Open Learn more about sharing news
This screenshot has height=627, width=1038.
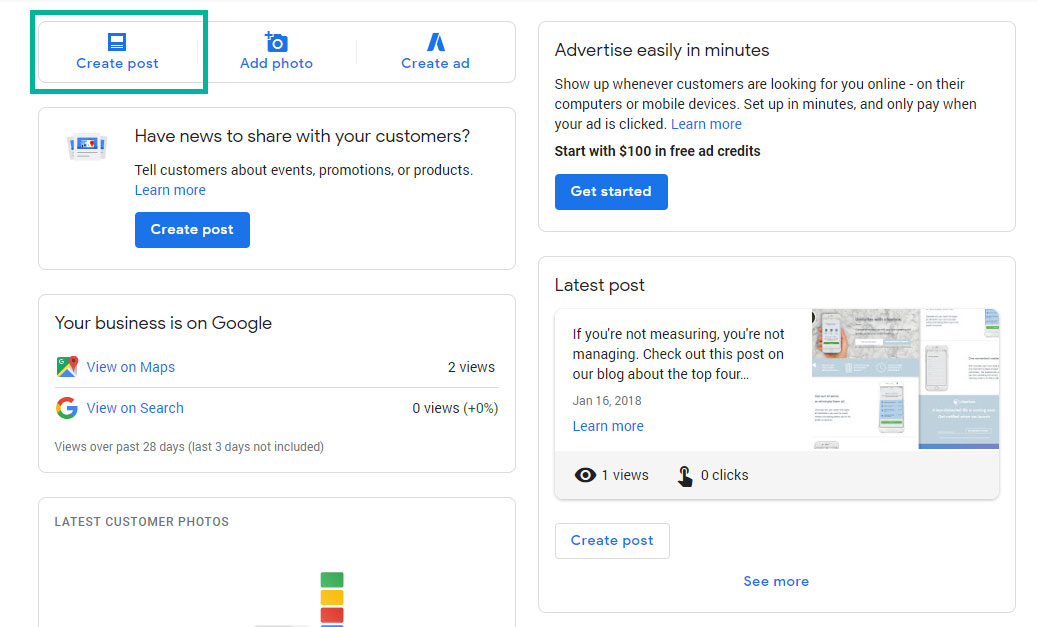click(x=169, y=189)
